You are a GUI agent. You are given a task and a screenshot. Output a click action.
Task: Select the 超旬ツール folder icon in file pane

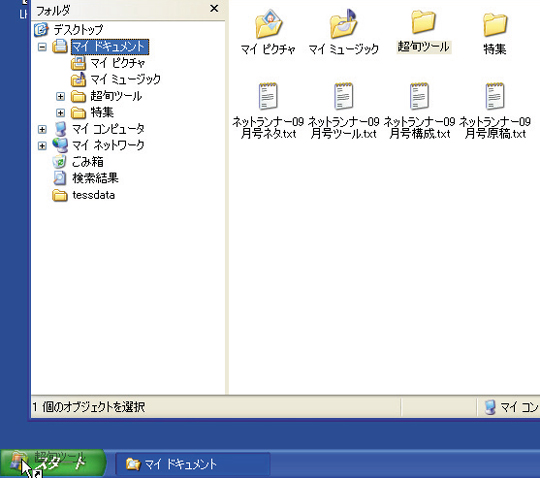pos(423,22)
